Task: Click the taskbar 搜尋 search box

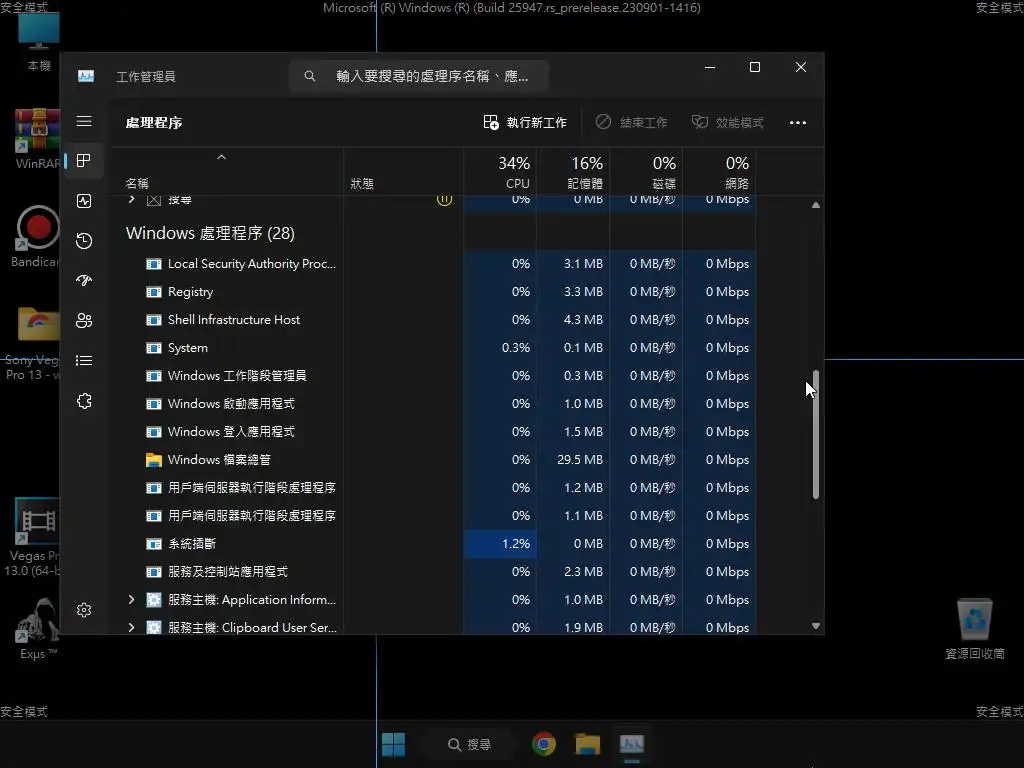Action: pos(469,744)
